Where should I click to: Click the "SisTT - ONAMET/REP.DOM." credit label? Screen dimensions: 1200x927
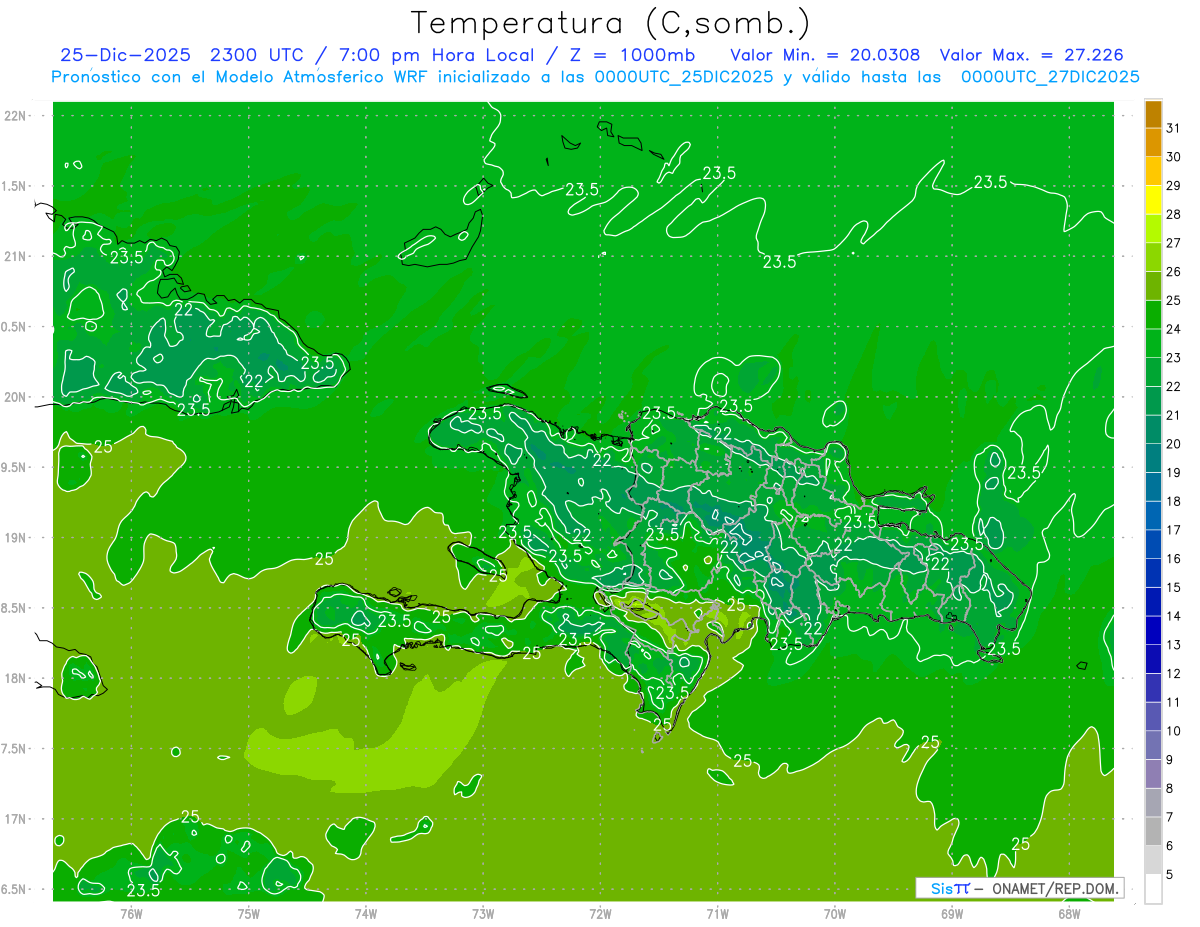[x=1020, y=888]
